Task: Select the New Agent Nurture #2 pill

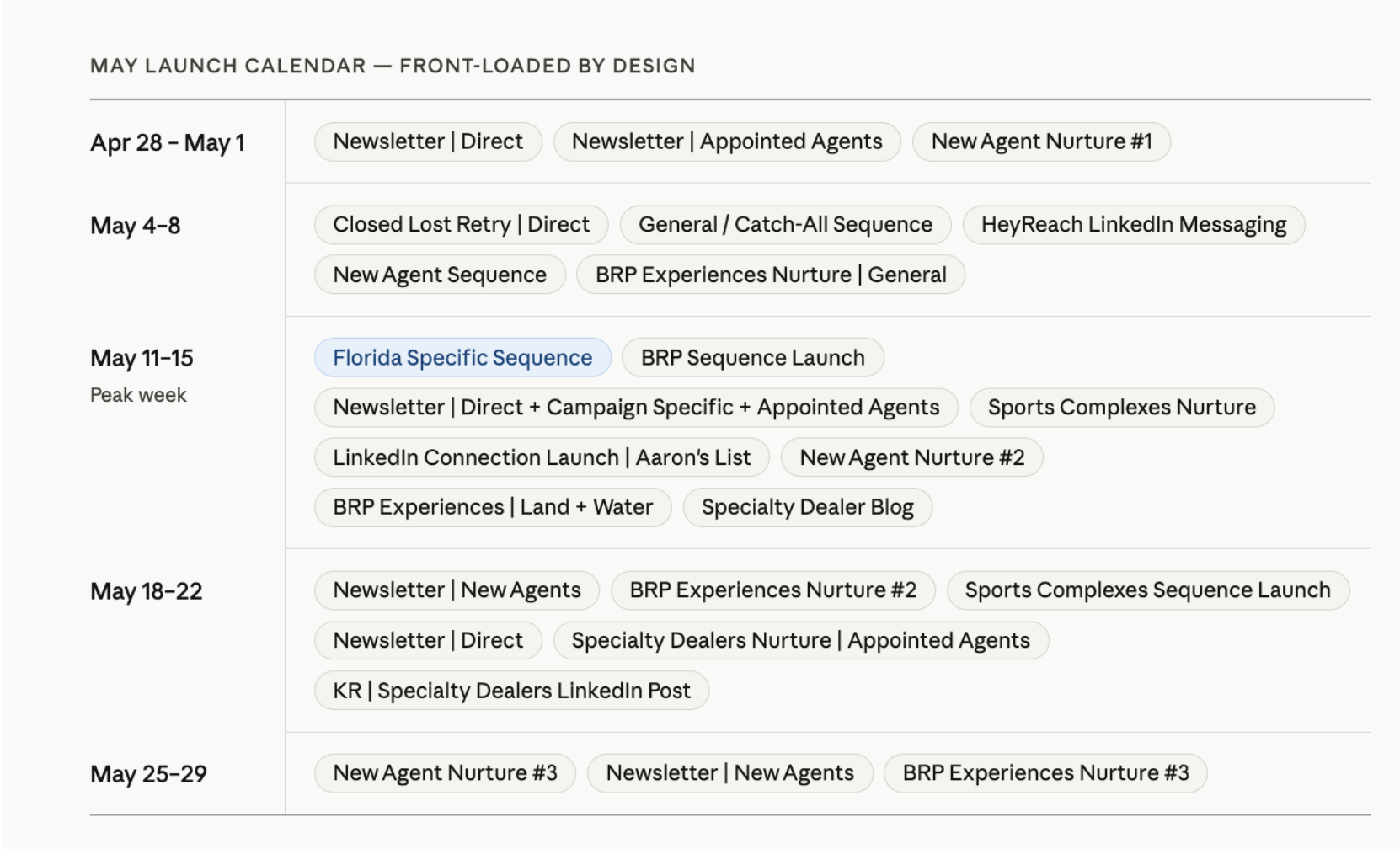Action: click(911, 457)
